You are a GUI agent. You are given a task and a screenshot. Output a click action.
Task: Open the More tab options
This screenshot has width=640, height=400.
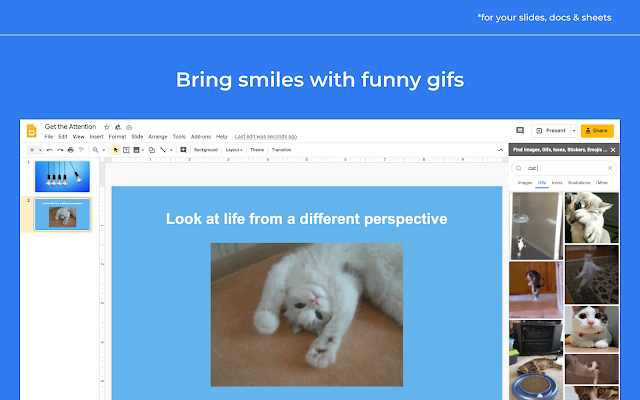click(602, 183)
